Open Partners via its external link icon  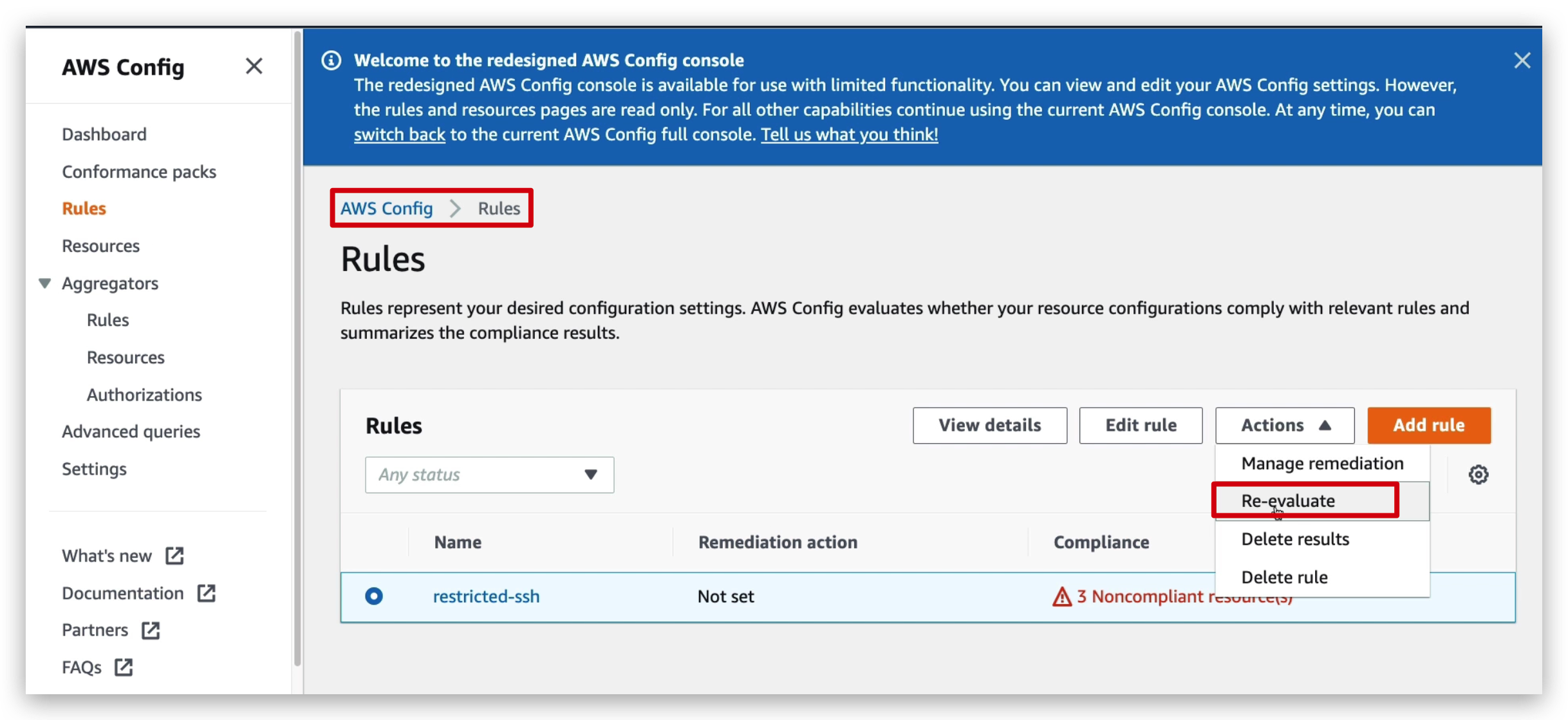point(151,630)
